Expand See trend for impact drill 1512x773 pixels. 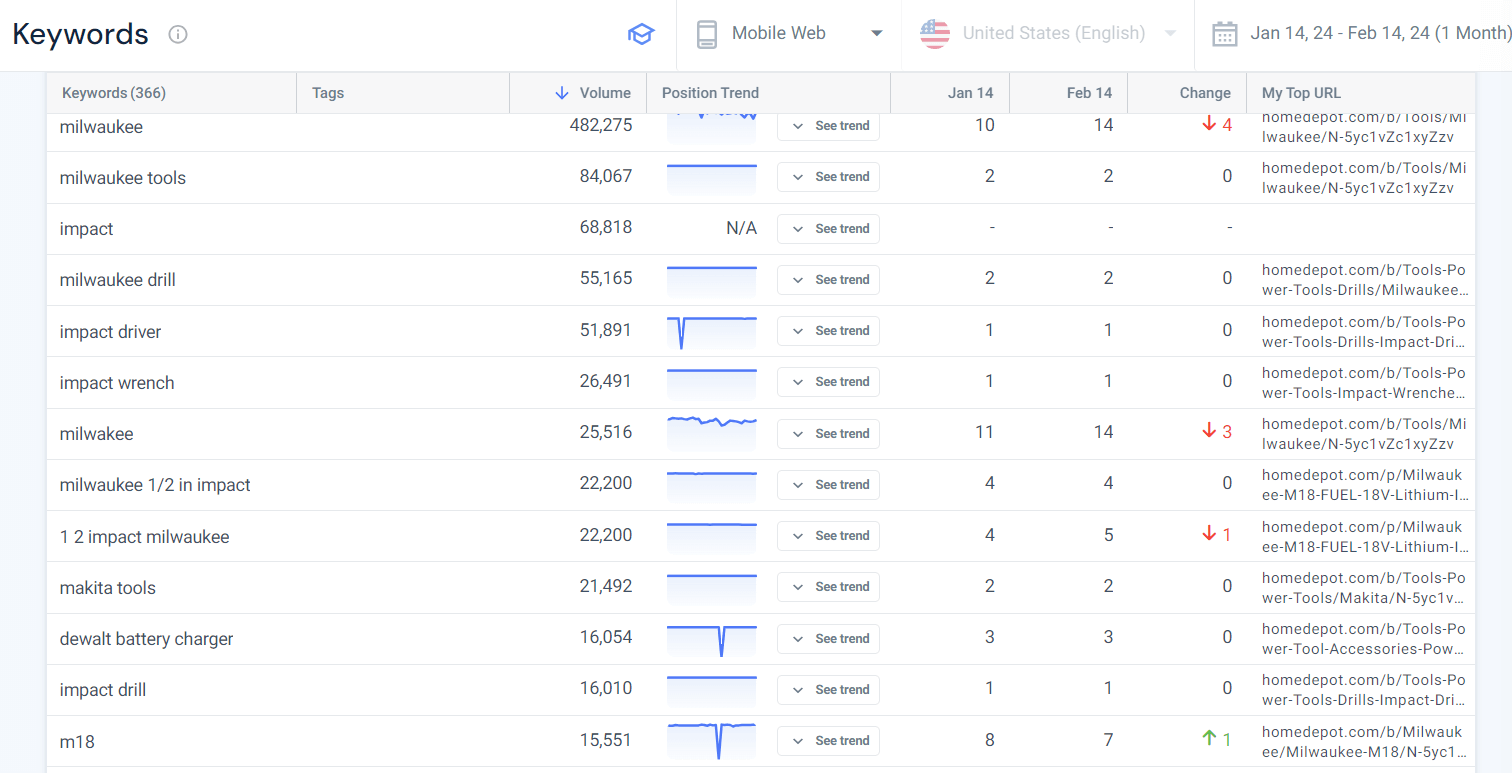[x=828, y=690]
